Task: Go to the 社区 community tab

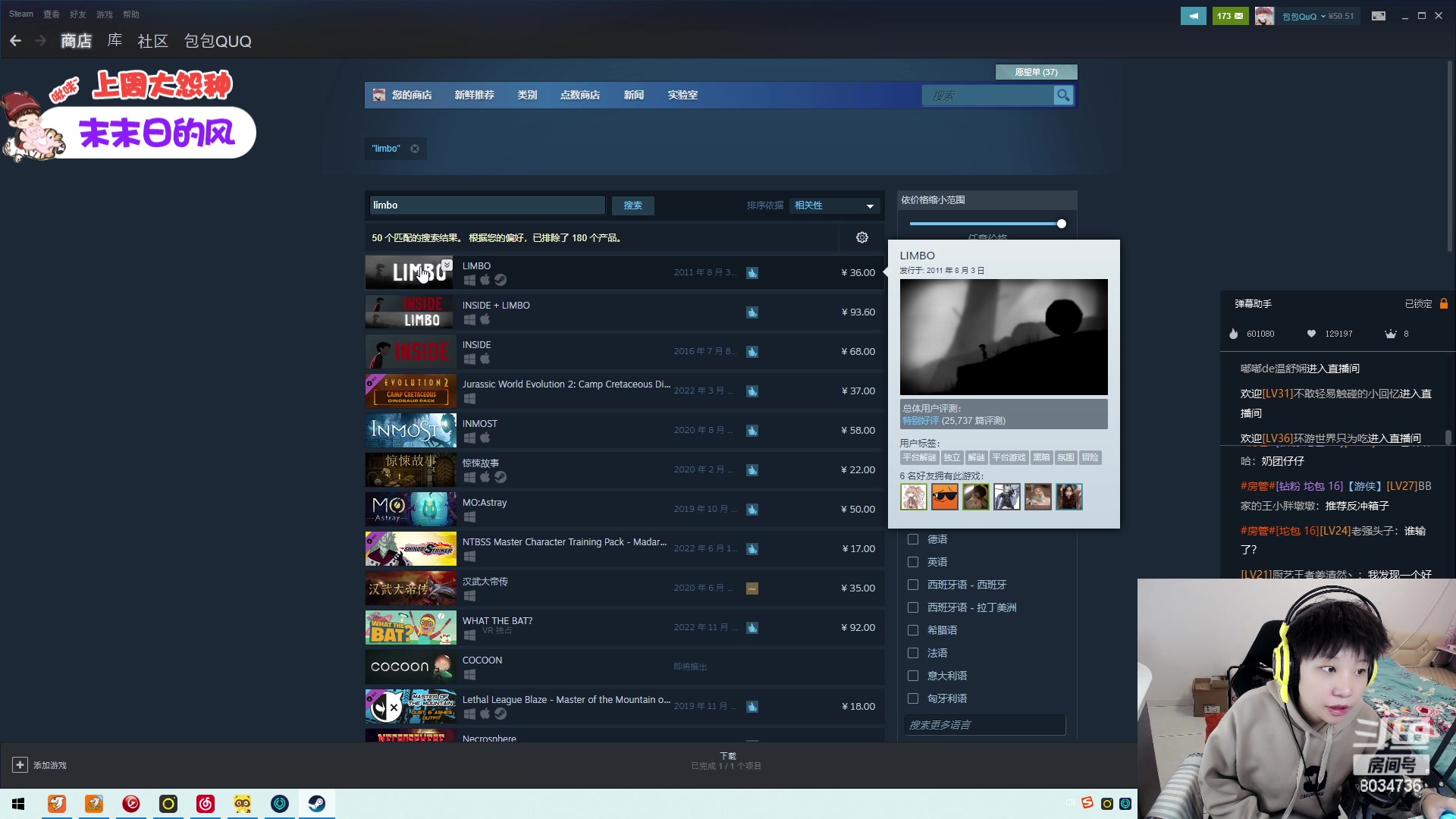Action: pos(152,41)
